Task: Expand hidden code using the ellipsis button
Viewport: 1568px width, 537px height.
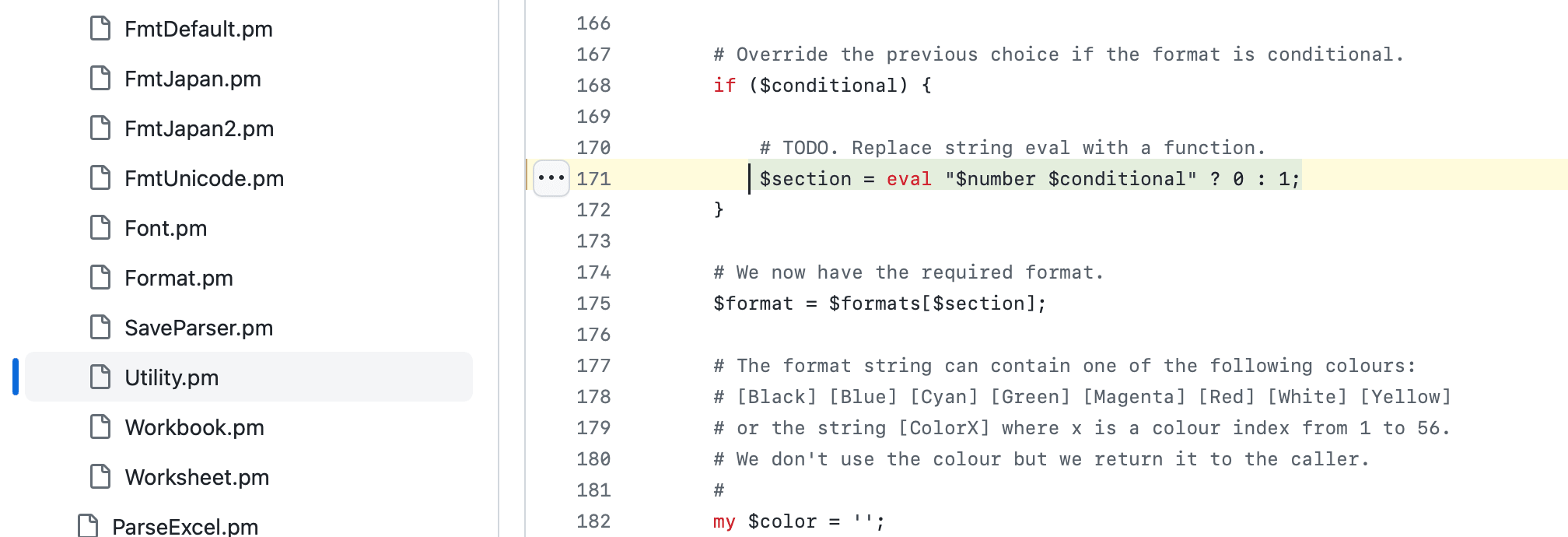Action: point(551,178)
